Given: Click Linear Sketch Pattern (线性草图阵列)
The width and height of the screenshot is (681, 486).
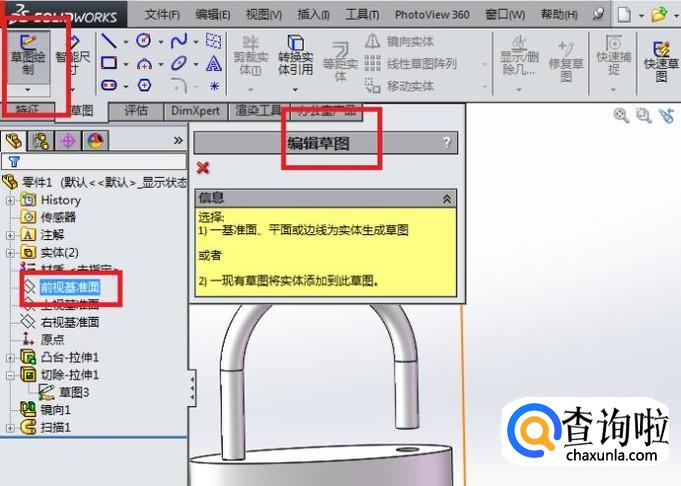Looking at the screenshot, I should pos(410,63).
